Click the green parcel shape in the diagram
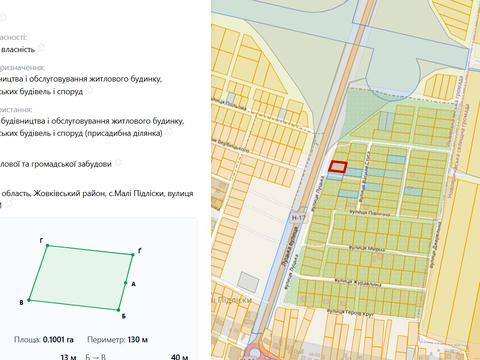480x360 pixels. [81, 278]
